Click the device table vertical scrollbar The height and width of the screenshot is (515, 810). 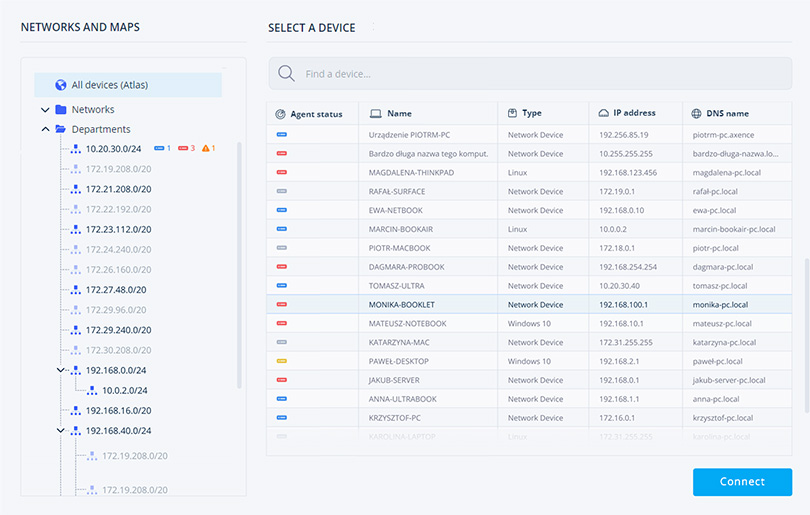[x=806, y=335]
